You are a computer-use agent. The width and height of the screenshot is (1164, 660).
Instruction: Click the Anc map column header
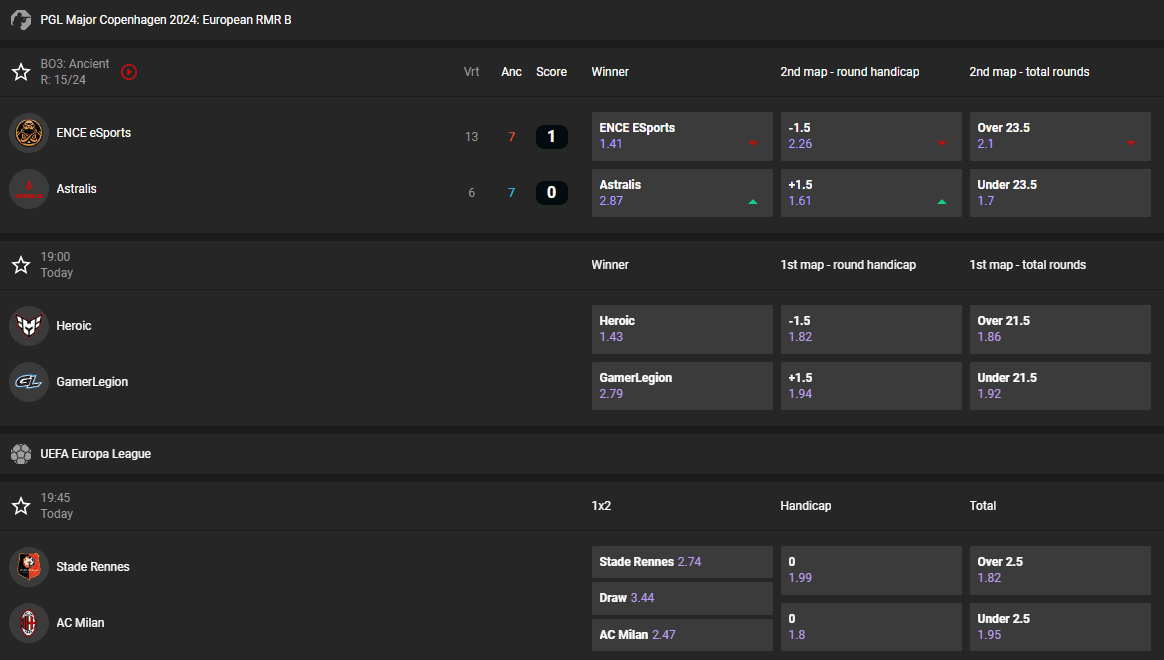tap(511, 72)
